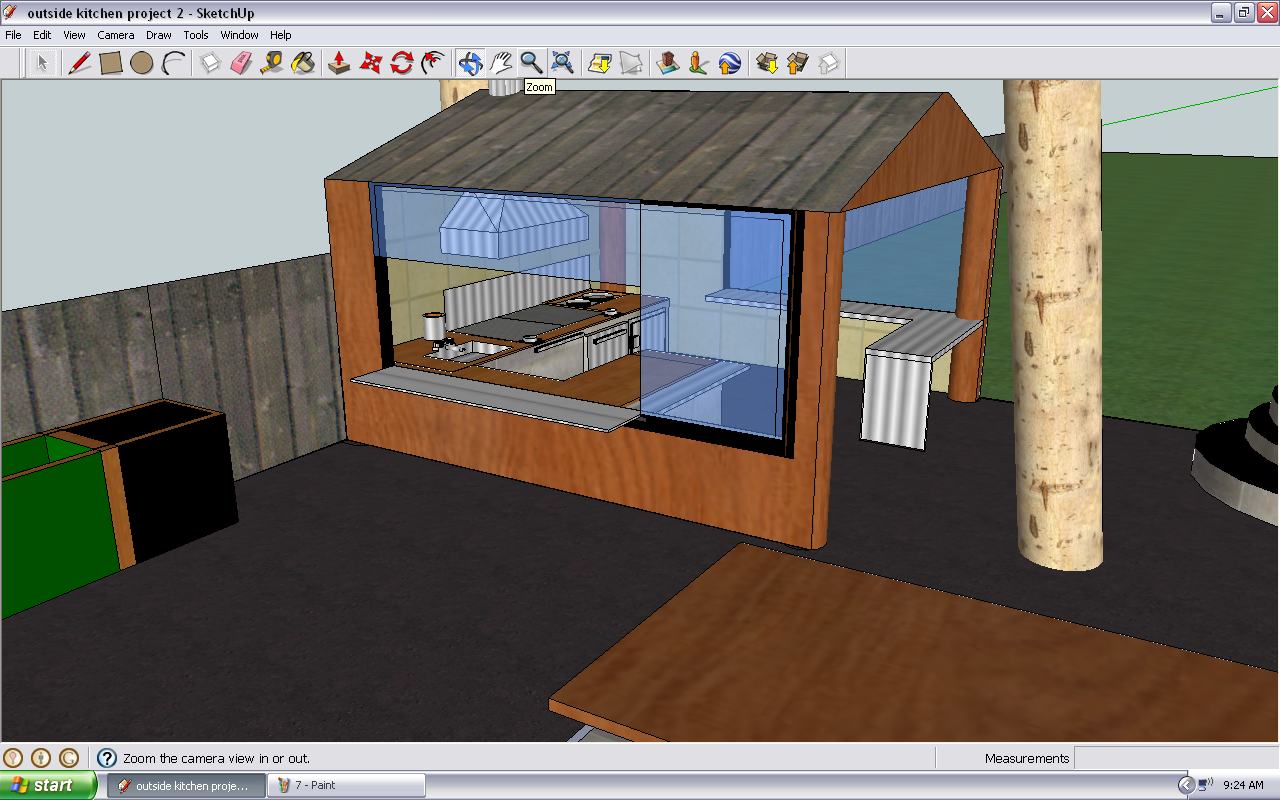Screen dimensions: 1280x800
Task: Click the 'Zoom the camera view in or out.' status text
Action: [x=217, y=758]
